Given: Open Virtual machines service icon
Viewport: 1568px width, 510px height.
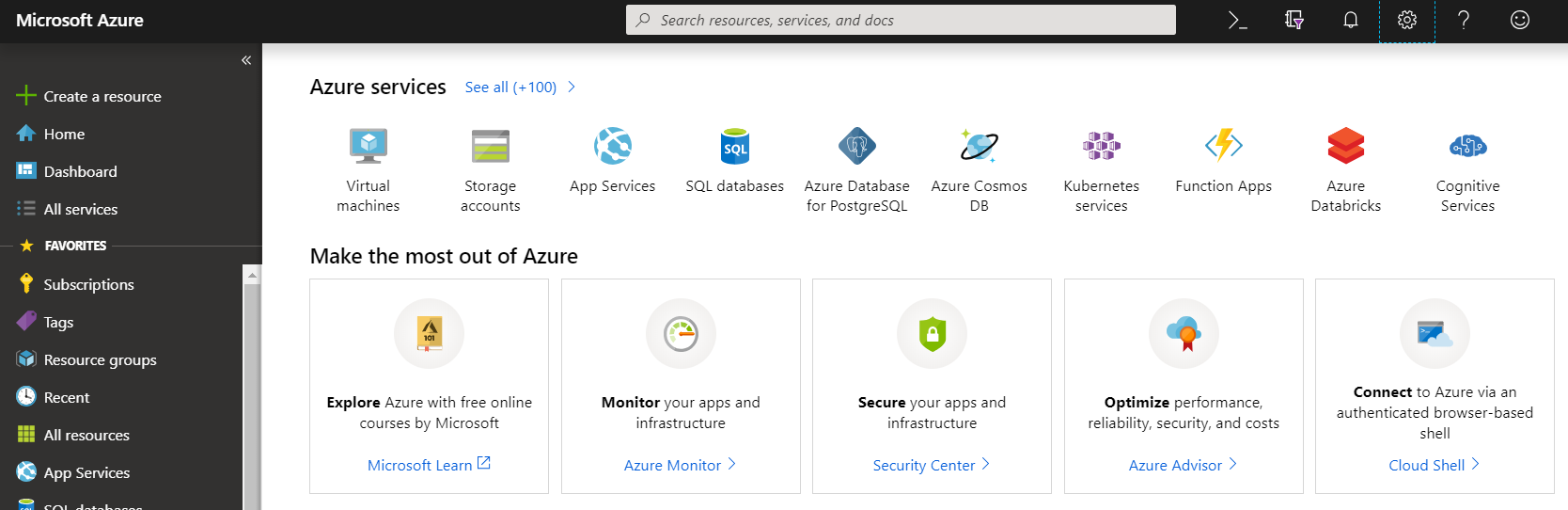Looking at the screenshot, I should [368, 147].
